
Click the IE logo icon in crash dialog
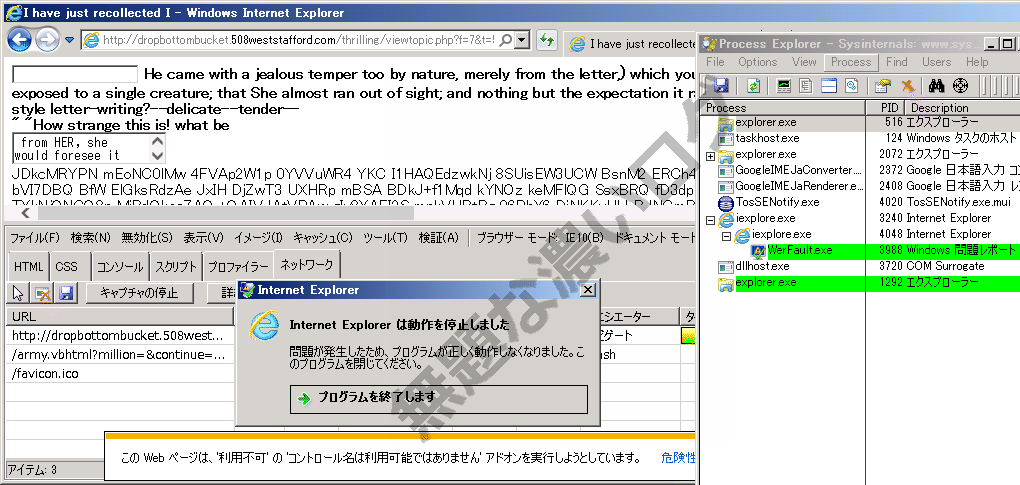(x=264, y=324)
